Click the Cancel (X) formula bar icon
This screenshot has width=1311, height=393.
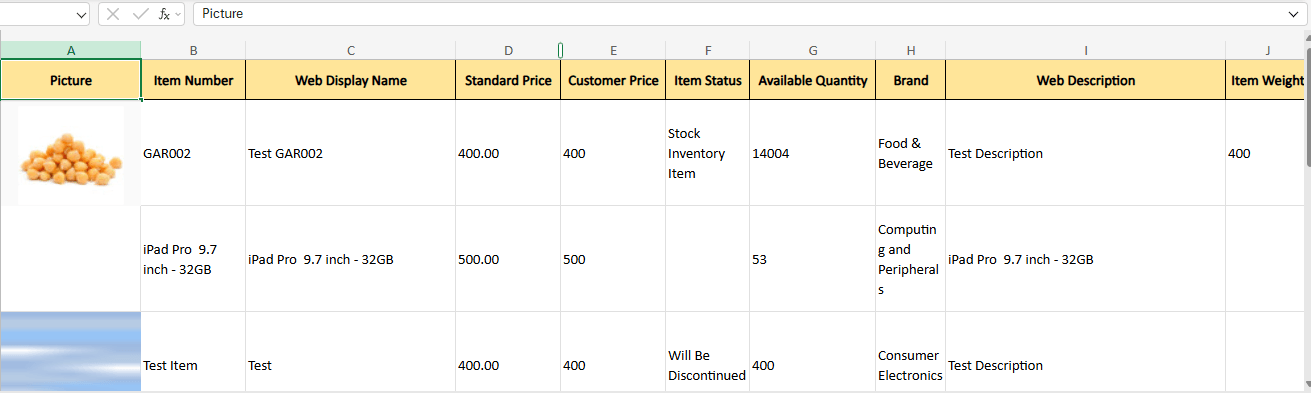coord(113,14)
